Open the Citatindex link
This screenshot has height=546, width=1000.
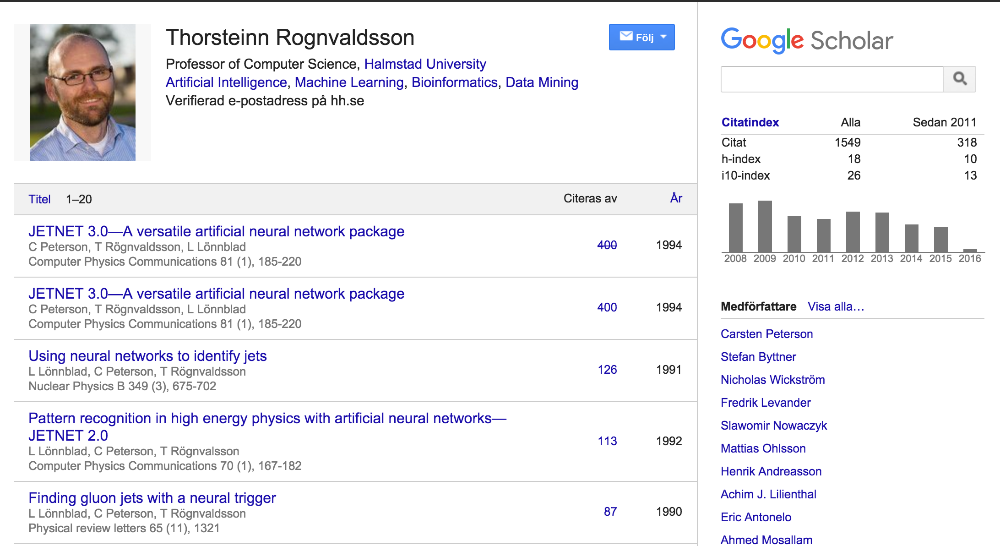[750, 122]
